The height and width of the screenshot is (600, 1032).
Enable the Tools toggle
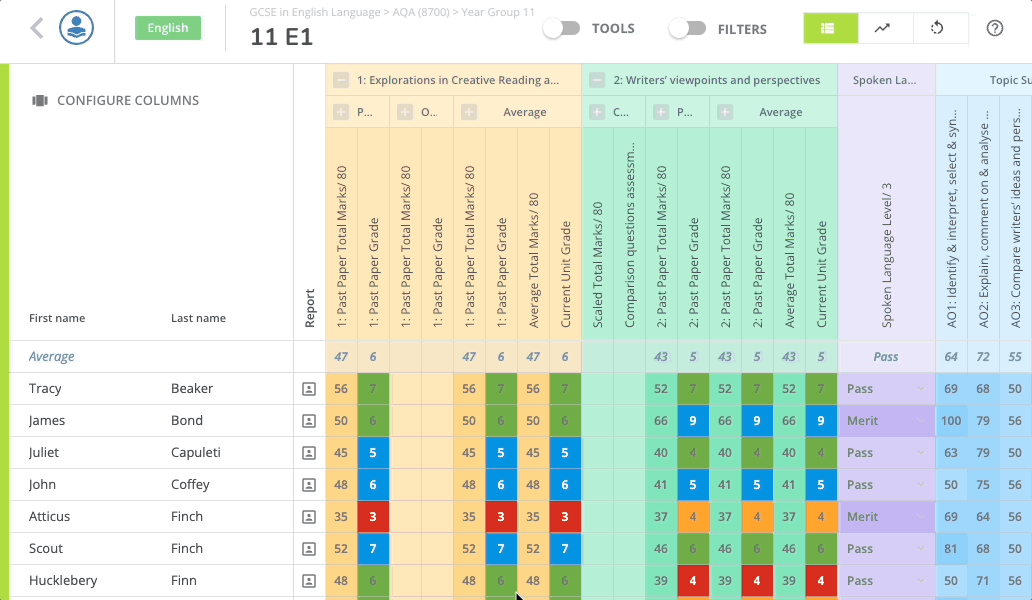pos(561,28)
